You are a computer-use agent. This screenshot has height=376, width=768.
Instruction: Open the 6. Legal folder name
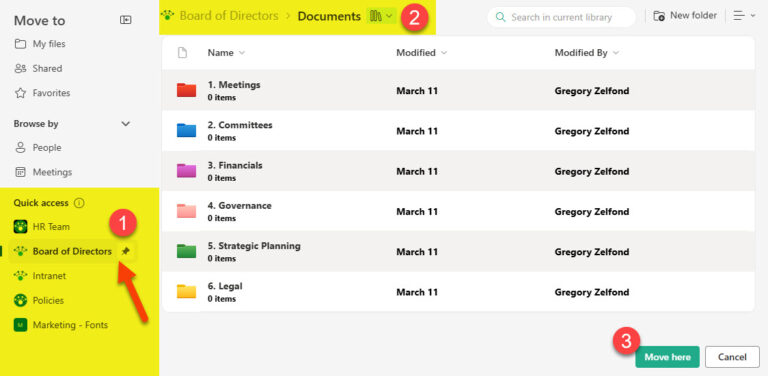tap(225, 286)
